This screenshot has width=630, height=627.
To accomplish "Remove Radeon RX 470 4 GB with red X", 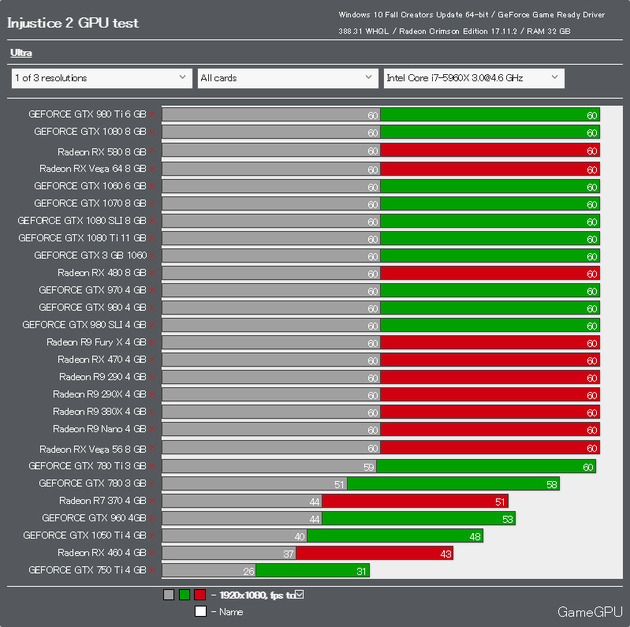I will click(152, 359).
